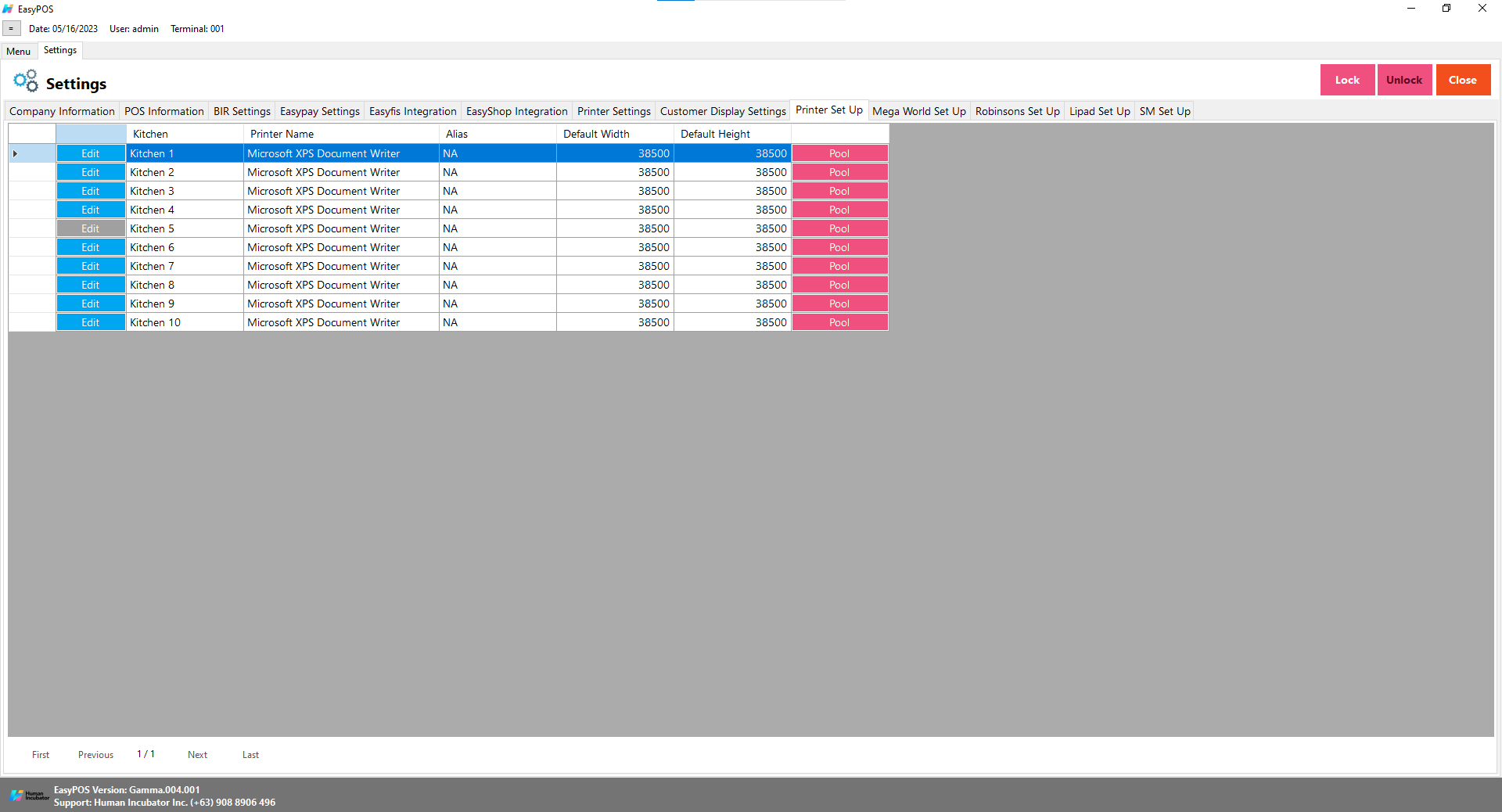Open Robinsons Set Up tab
Viewport: 1502px width, 812px height.
pyautogui.click(x=1018, y=111)
